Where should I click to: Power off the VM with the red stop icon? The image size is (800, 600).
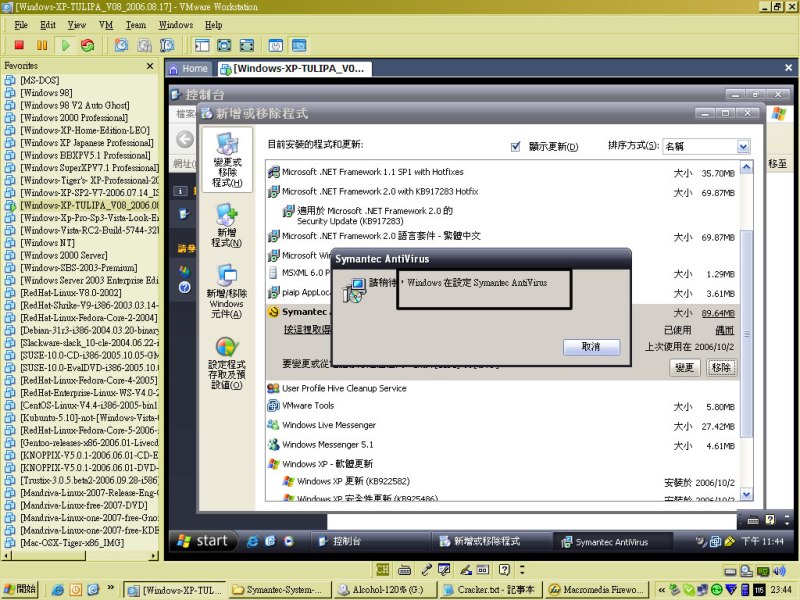click(x=19, y=45)
